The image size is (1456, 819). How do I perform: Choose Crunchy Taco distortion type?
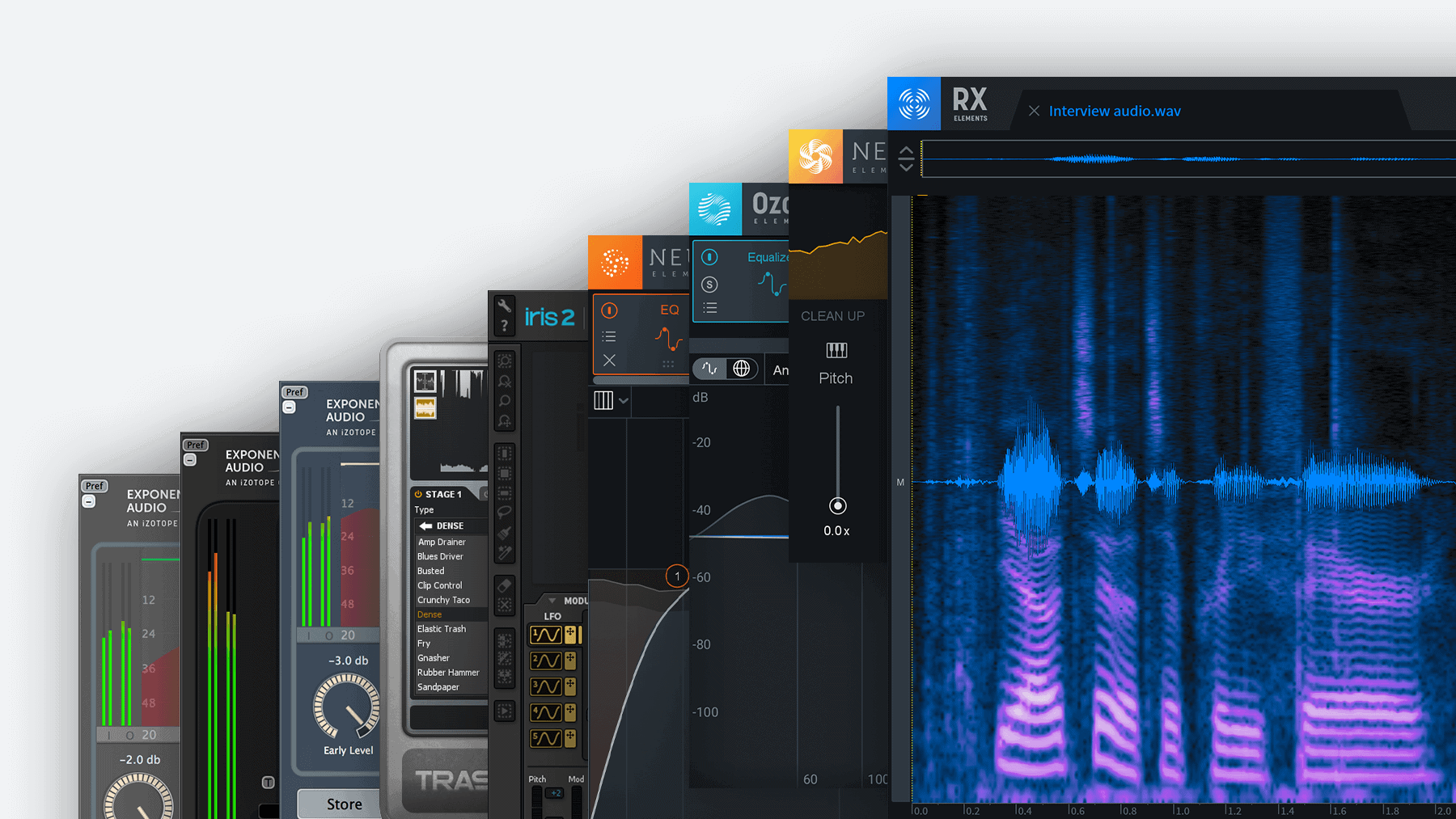[x=443, y=600]
